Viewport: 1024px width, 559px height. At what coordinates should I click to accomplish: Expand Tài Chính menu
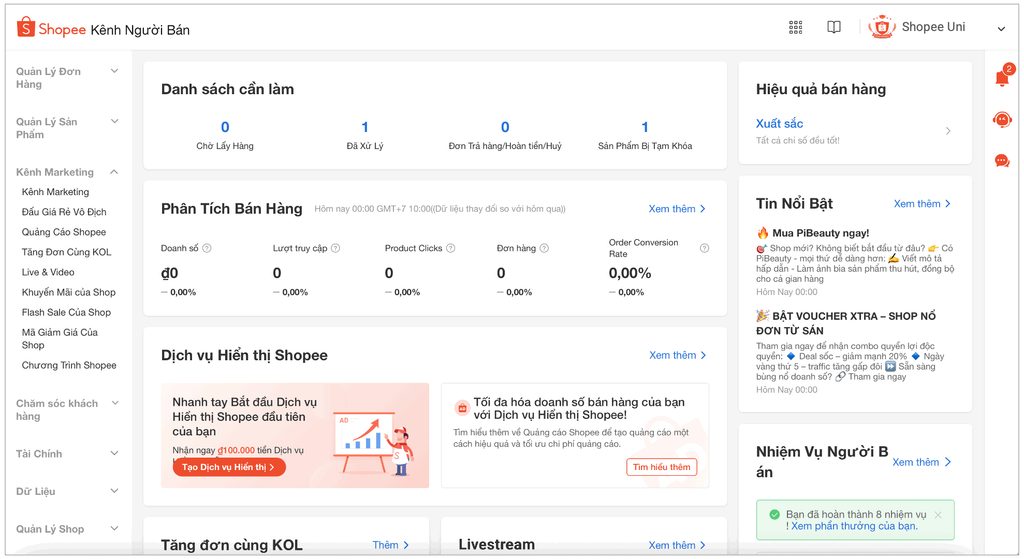click(x=114, y=453)
